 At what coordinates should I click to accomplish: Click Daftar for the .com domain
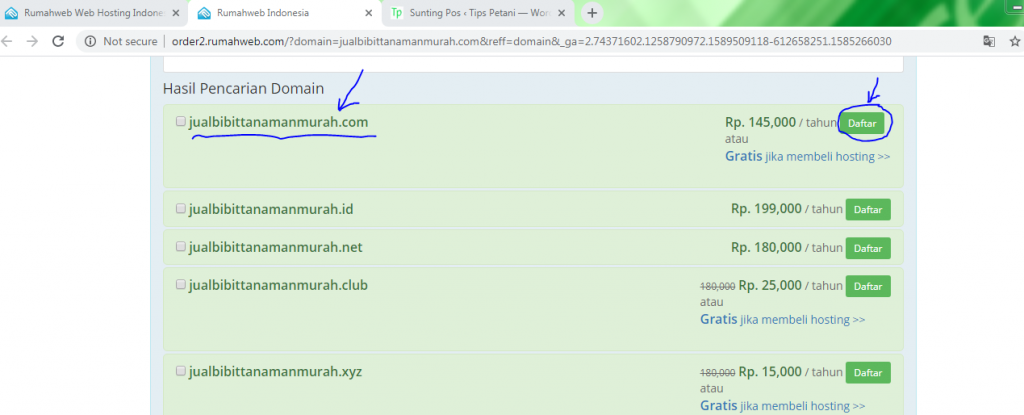[x=861, y=123]
